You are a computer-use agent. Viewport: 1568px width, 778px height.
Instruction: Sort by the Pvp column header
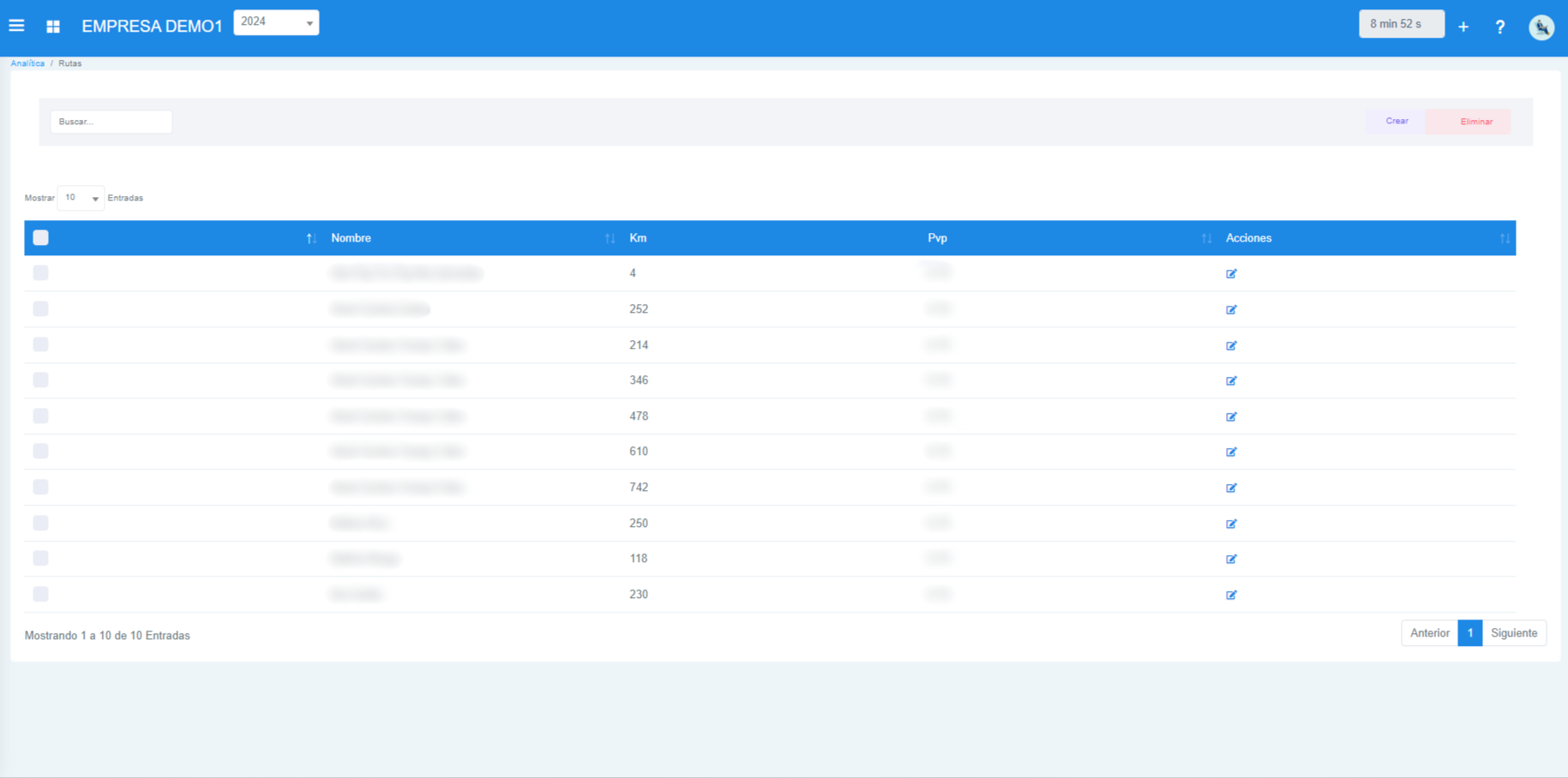(x=937, y=238)
